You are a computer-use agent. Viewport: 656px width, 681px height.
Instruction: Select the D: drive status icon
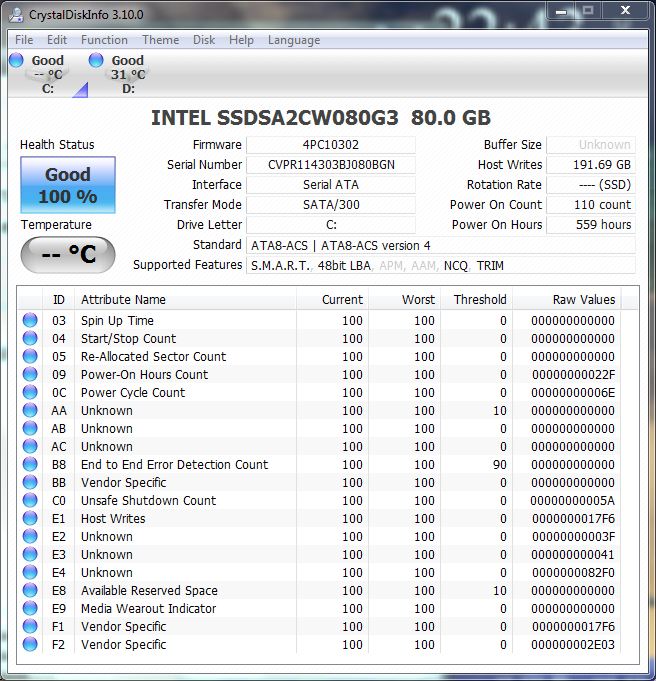(96, 61)
